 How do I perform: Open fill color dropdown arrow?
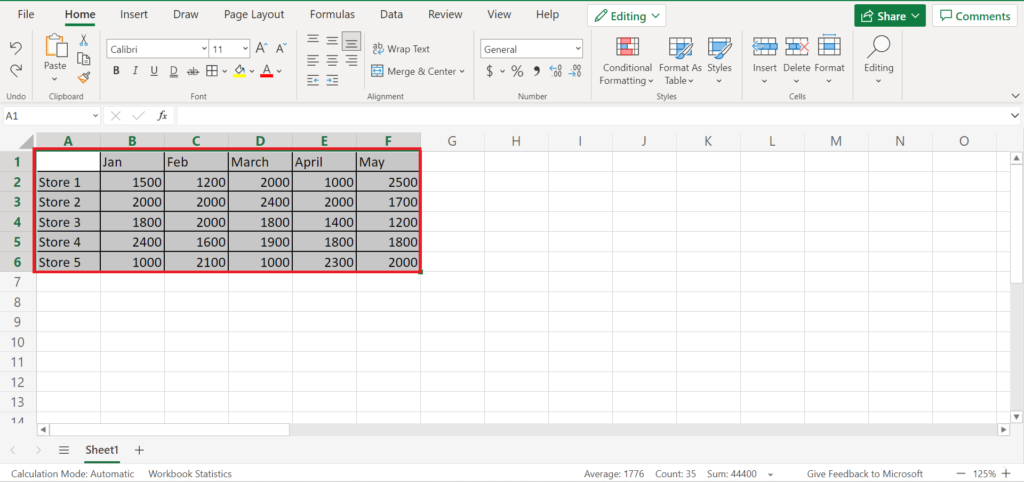tap(252, 71)
